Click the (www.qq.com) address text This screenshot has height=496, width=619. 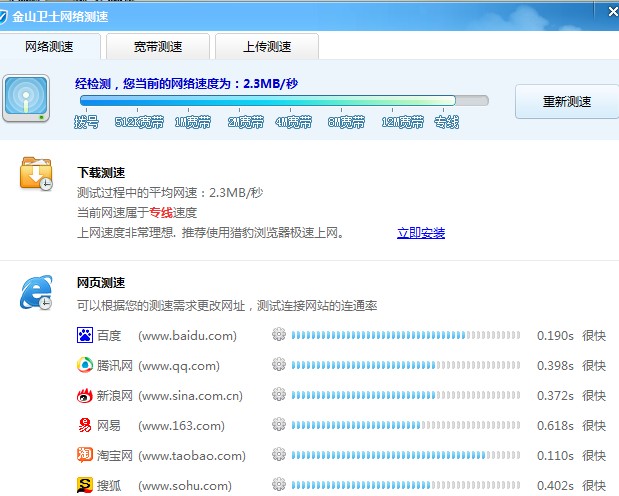tap(179, 366)
